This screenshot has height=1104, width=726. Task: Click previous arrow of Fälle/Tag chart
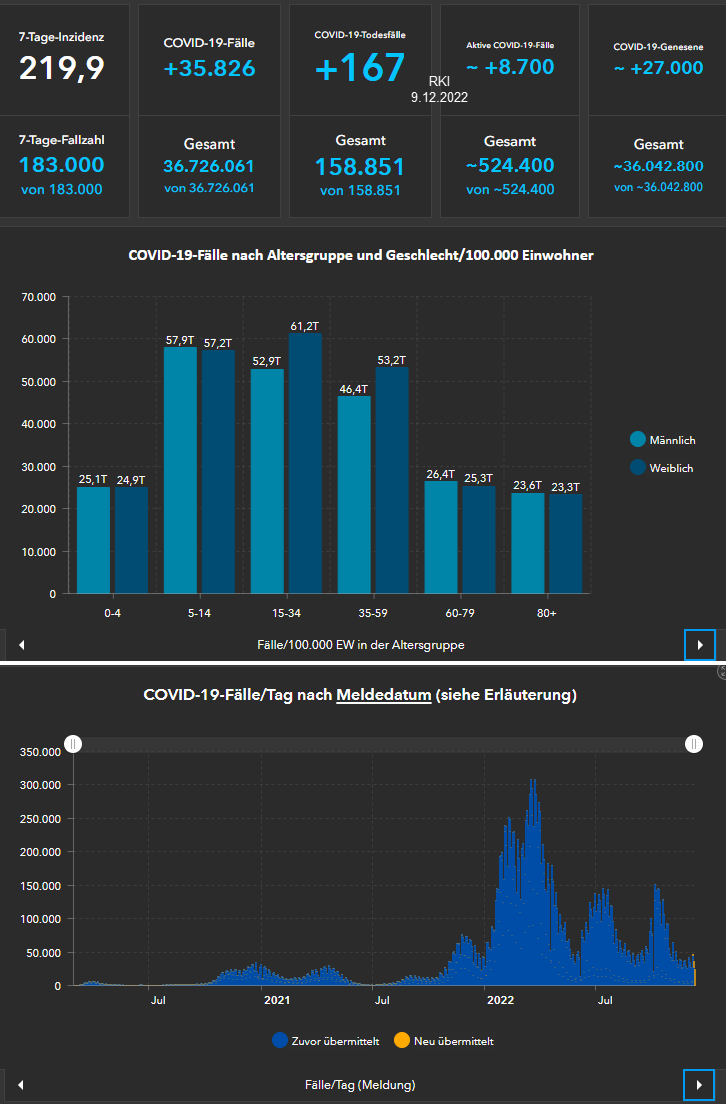pyautogui.click(x=21, y=1084)
